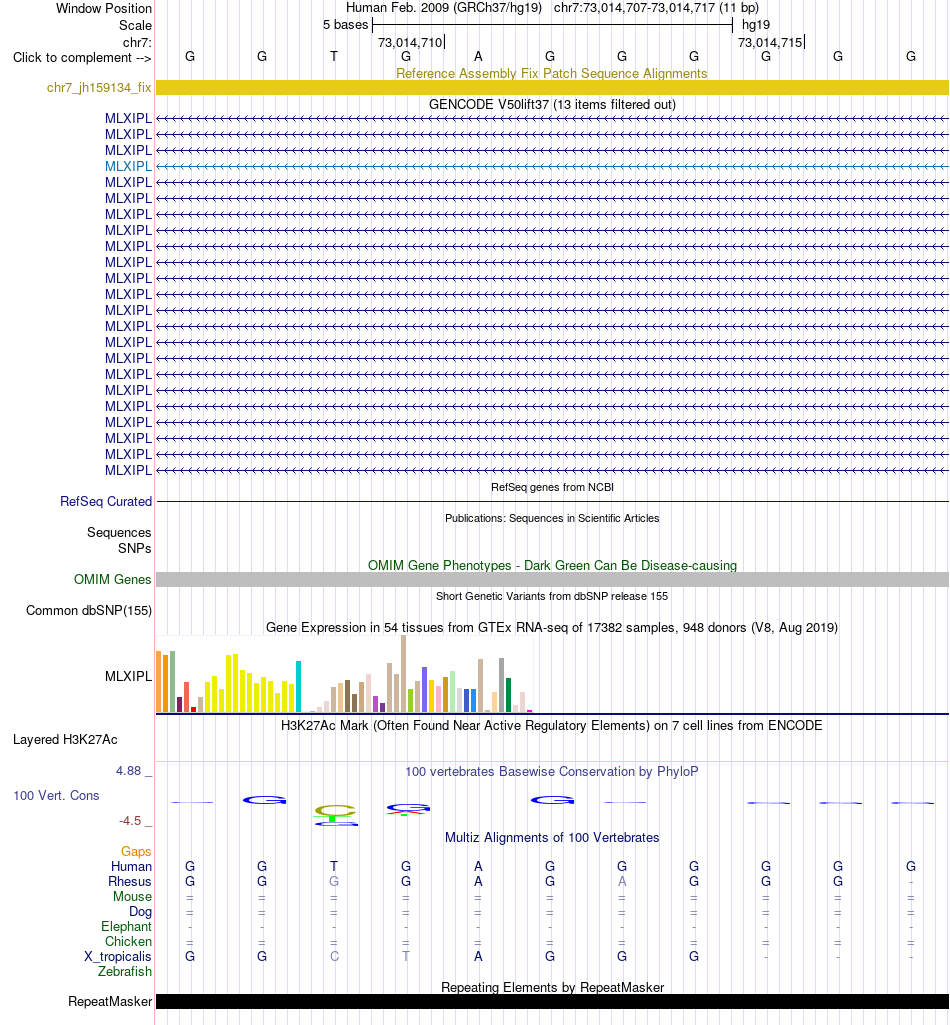Viewport: 950px width, 1025px height.
Task: Click the 73,014,715 ruler position
Action: [x=770, y=42]
